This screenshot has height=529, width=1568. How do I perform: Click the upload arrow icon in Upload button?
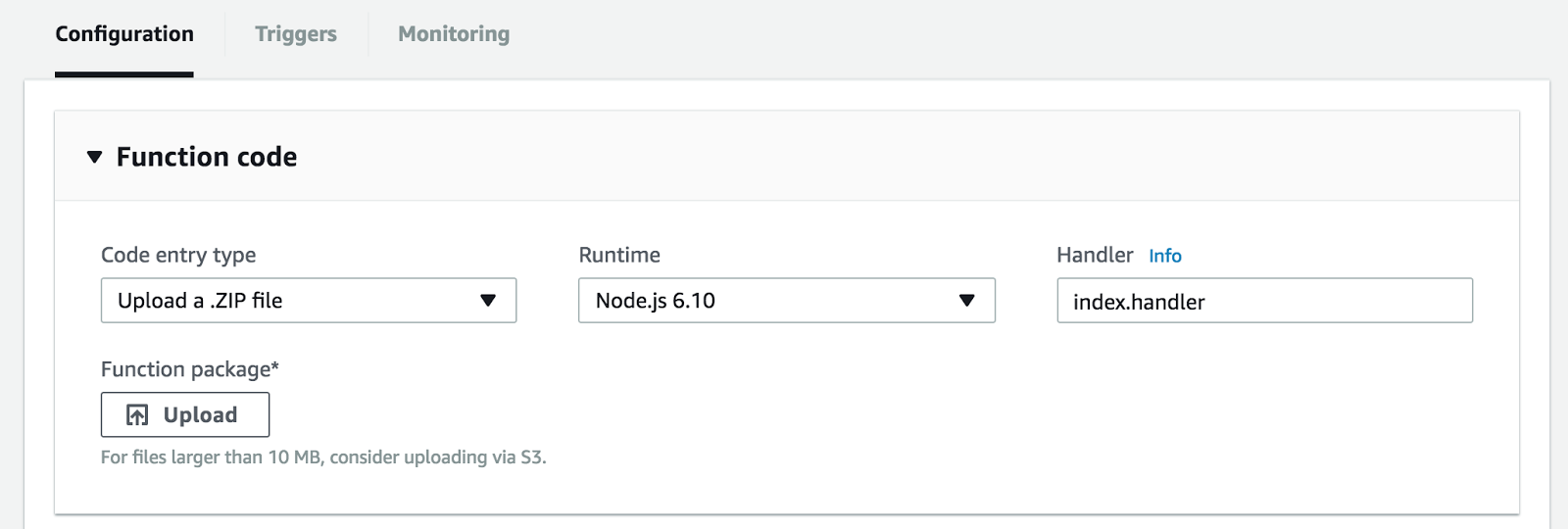tap(137, 415)
